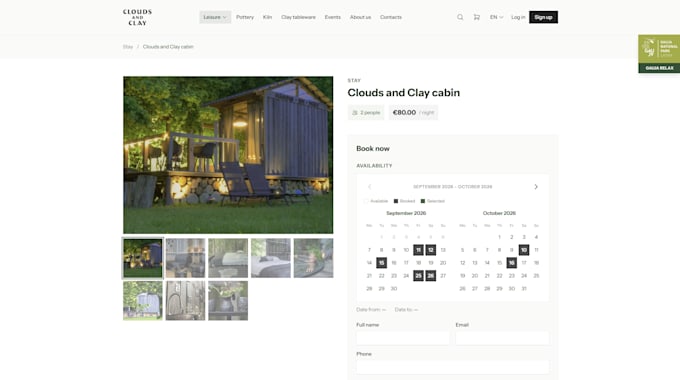Select October 1 in calendar
Screen dimensions: 680x380
click(499, 237)
